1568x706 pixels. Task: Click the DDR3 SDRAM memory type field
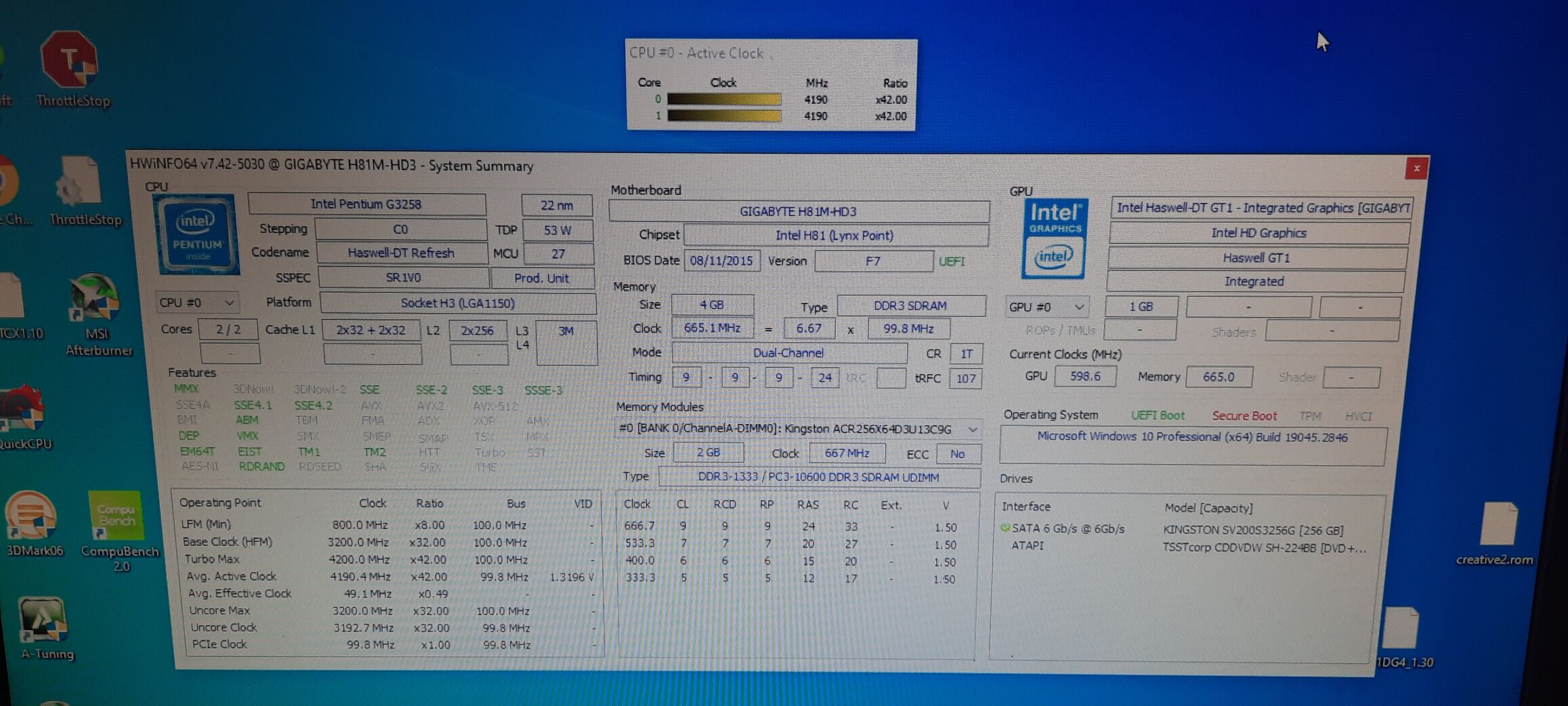tap(911, 306)
